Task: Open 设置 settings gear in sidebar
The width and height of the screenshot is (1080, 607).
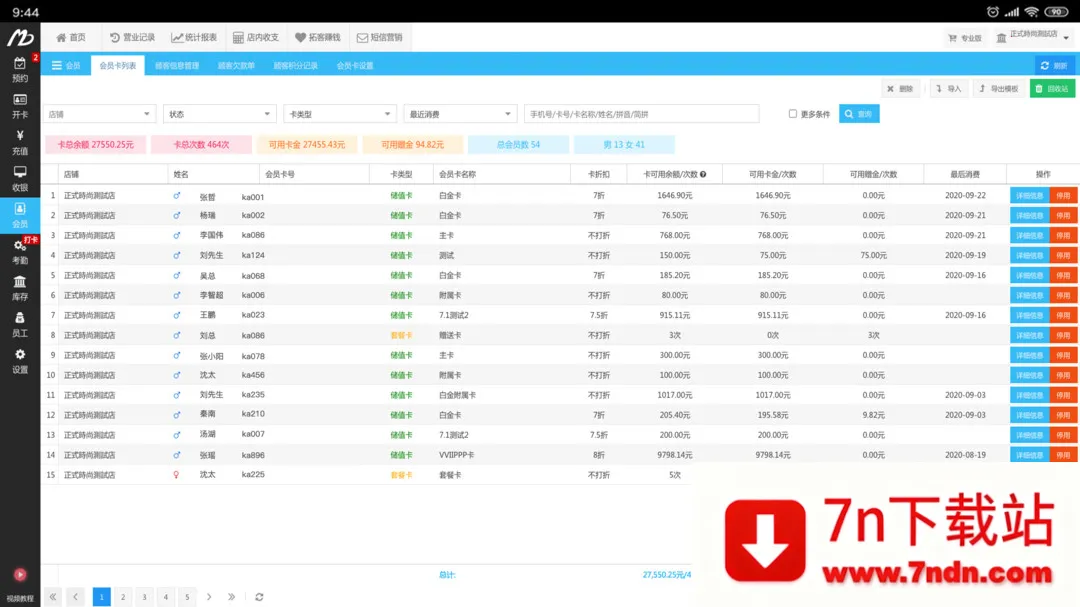Action: pyautogui.click(x=20, y=361)
